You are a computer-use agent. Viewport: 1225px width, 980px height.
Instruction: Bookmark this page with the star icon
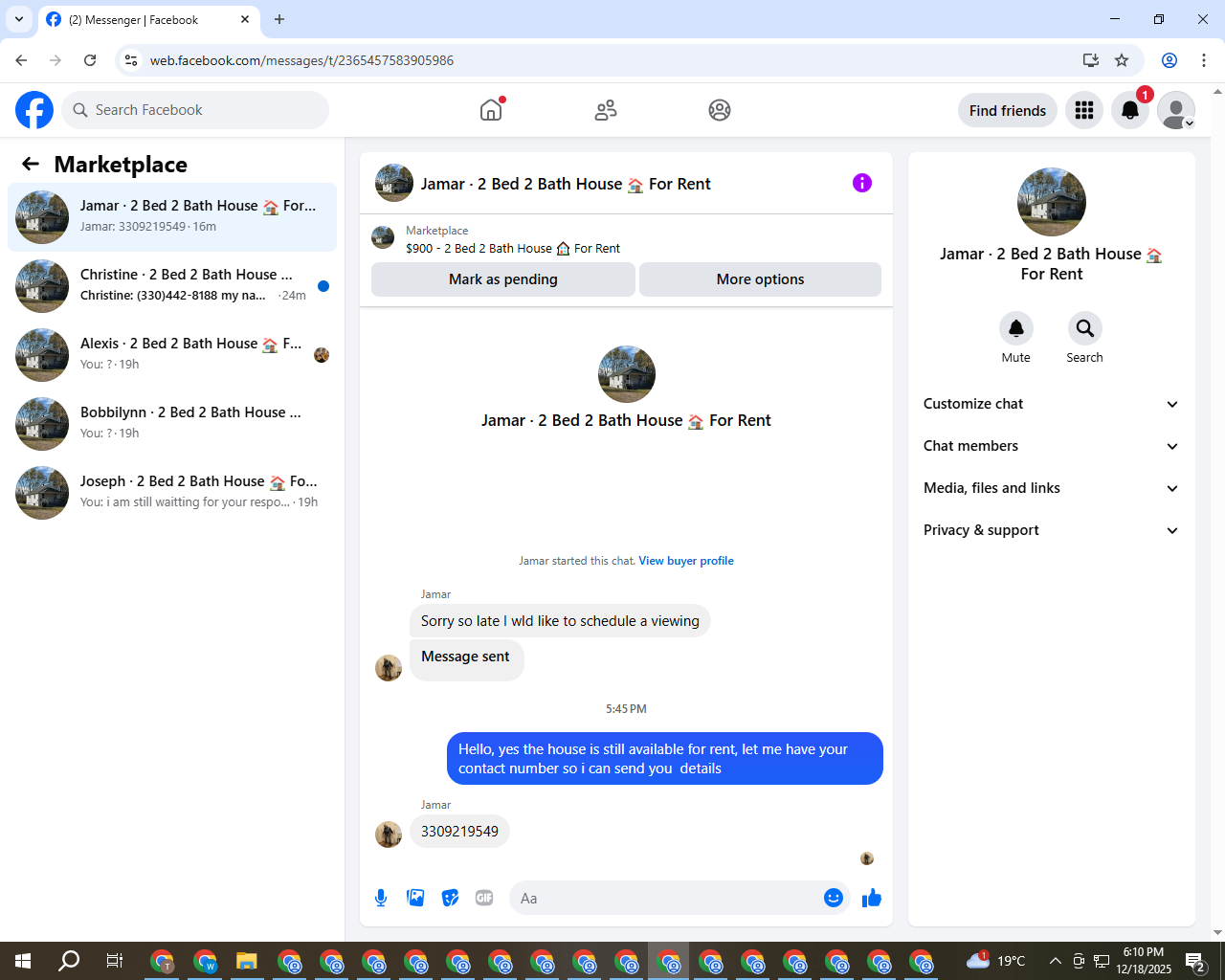pos(1122,60)
